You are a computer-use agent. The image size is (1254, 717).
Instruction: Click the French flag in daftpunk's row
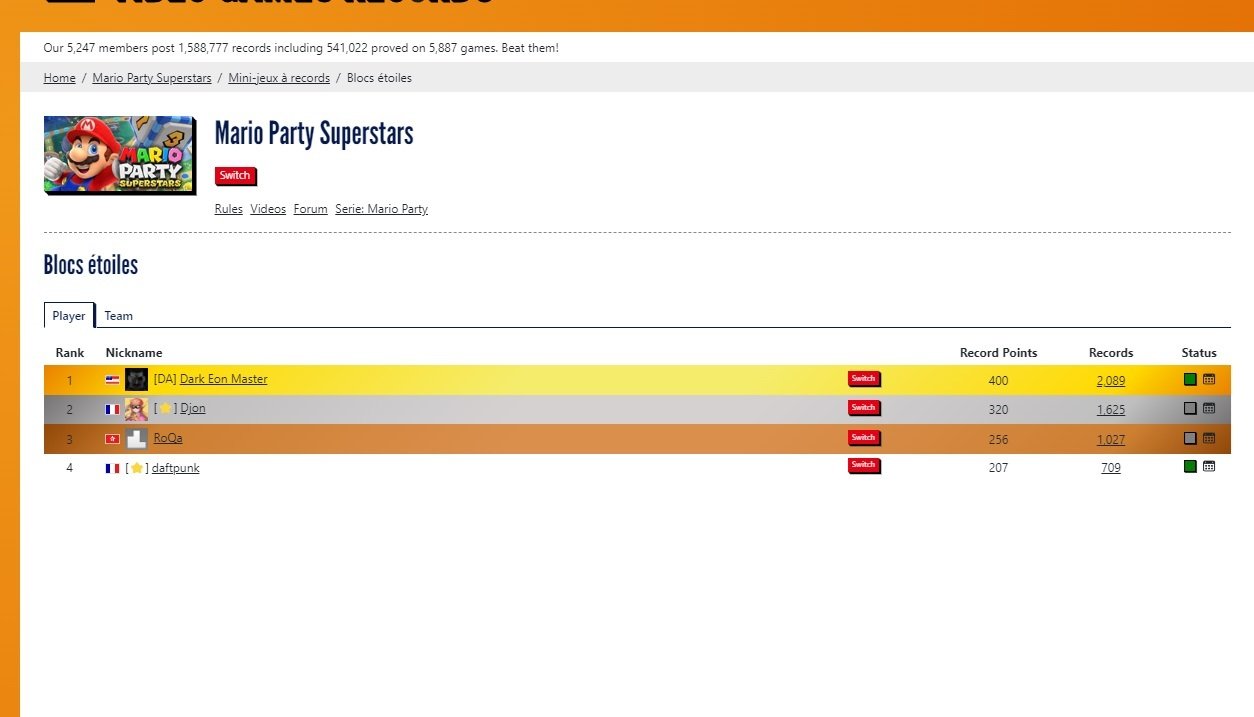[113, 468]
